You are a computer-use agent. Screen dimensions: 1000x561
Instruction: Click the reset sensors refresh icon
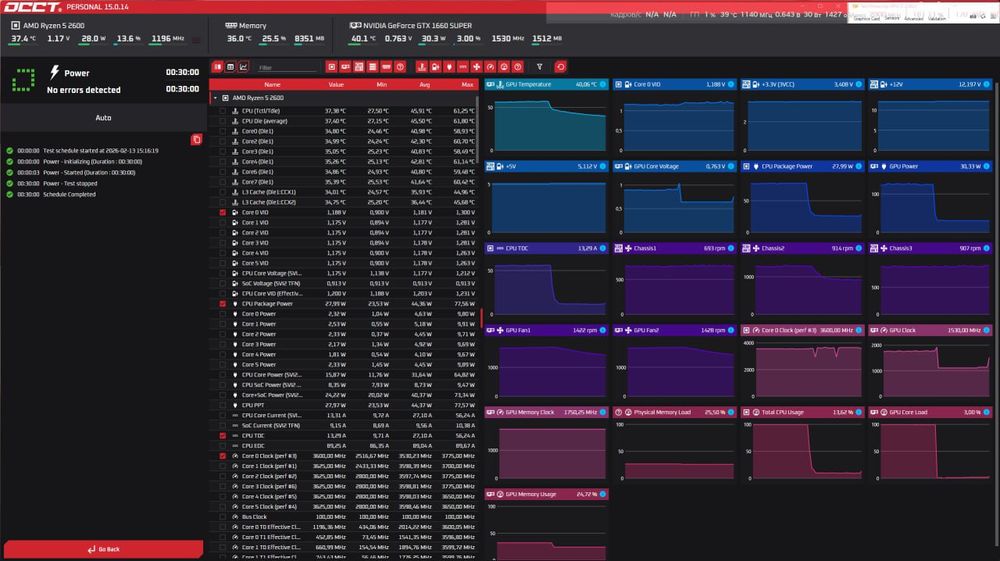click(x=561, y=67)
